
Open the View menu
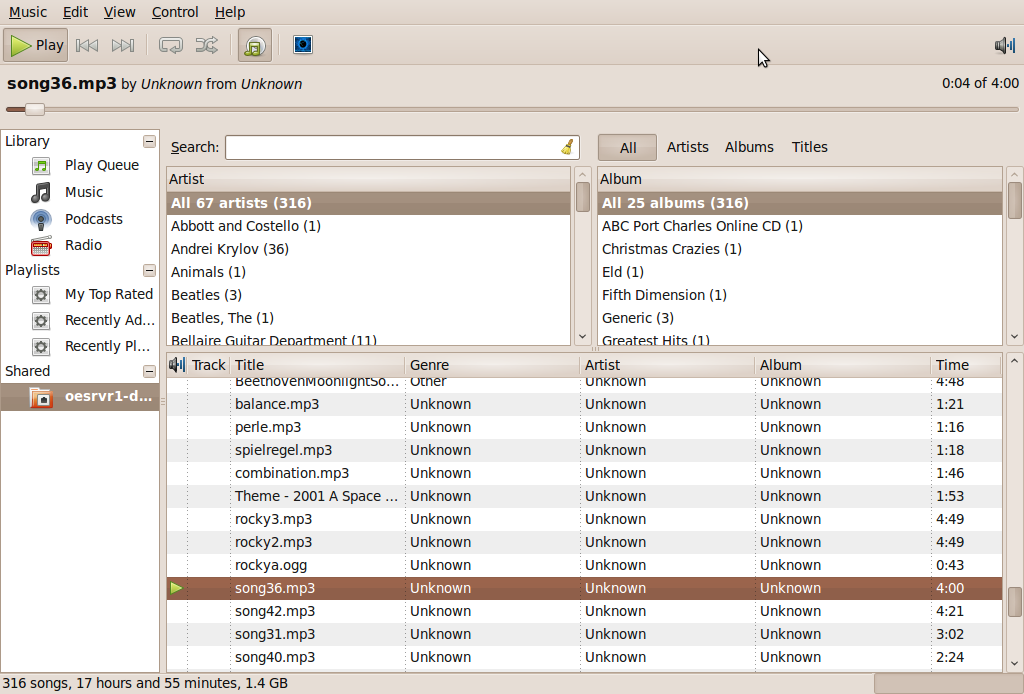click(120, 12)
